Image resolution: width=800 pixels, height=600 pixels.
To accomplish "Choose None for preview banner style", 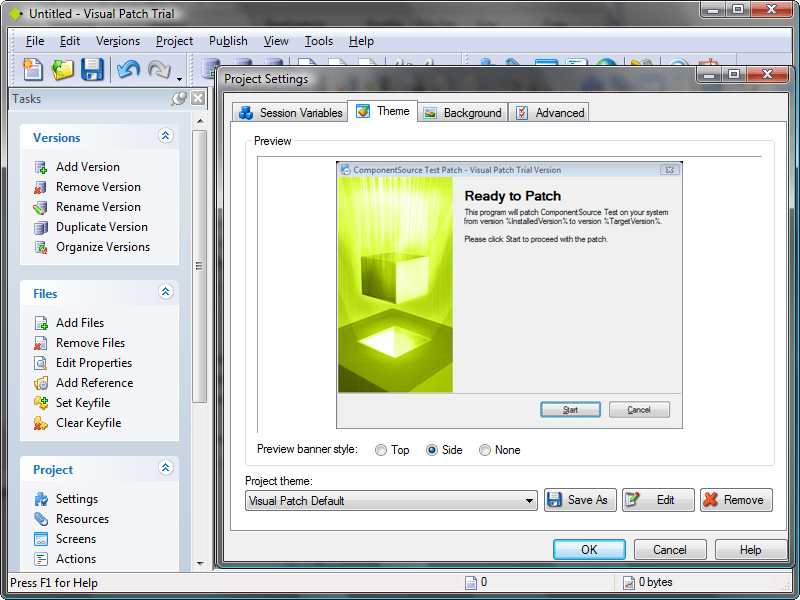I will tap(485, 450).
